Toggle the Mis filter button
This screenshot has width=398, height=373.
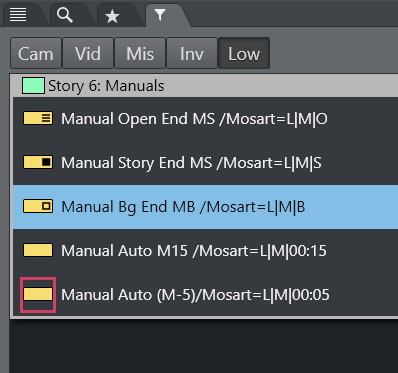140,53
